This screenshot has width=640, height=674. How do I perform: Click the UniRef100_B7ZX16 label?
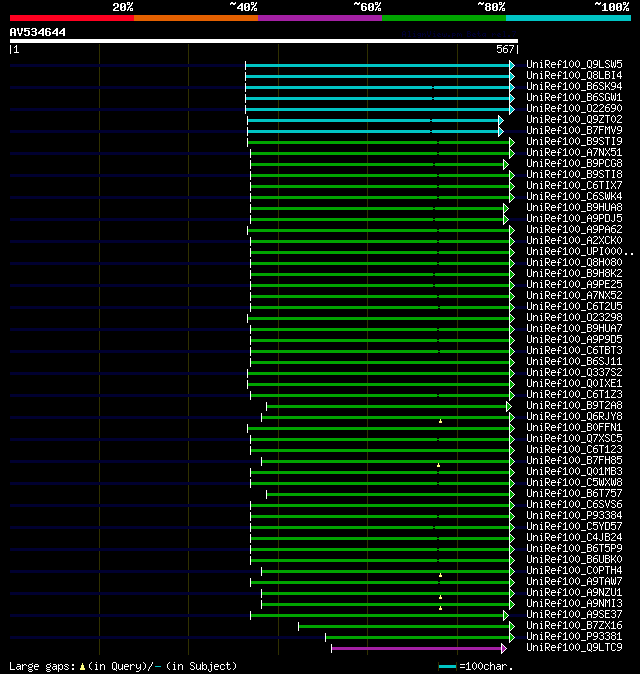tap(574, 625)
